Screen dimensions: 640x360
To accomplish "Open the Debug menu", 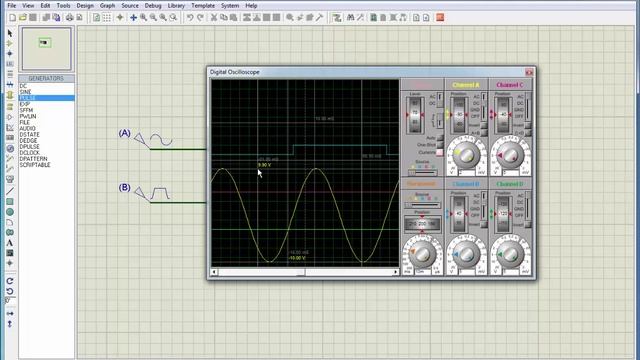I will point(153,6).
